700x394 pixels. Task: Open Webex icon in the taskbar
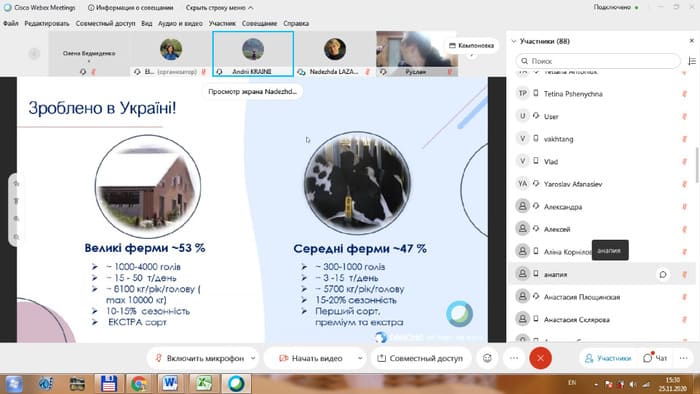(236, 384)
